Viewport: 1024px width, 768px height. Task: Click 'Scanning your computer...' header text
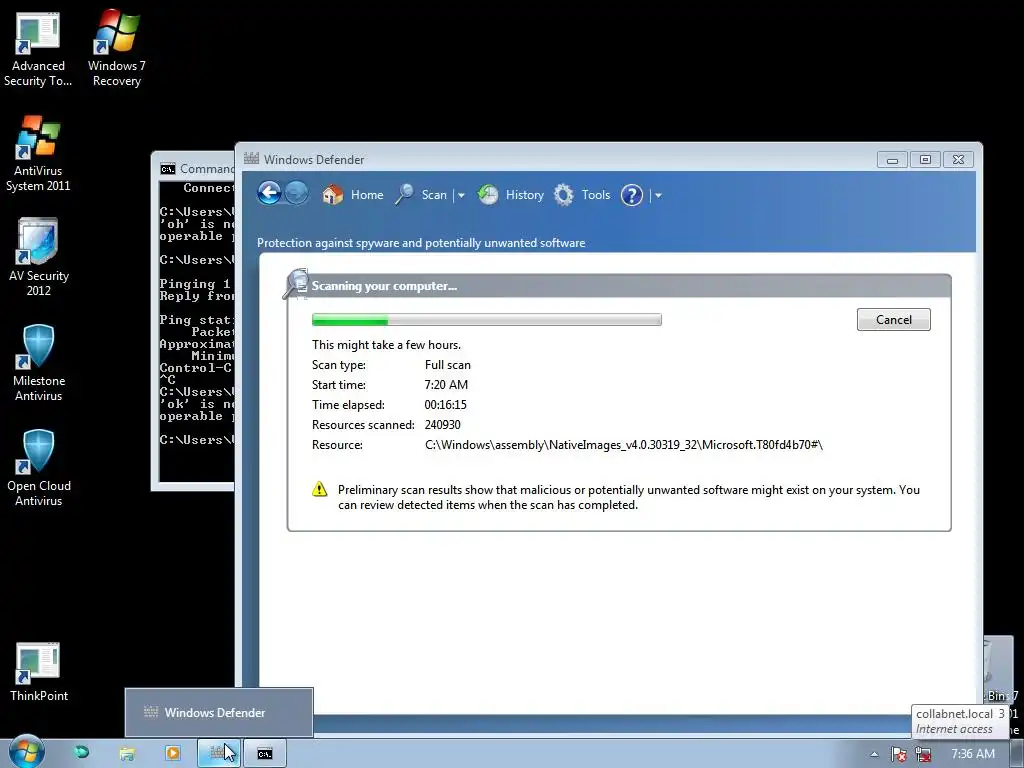point(384,285)
